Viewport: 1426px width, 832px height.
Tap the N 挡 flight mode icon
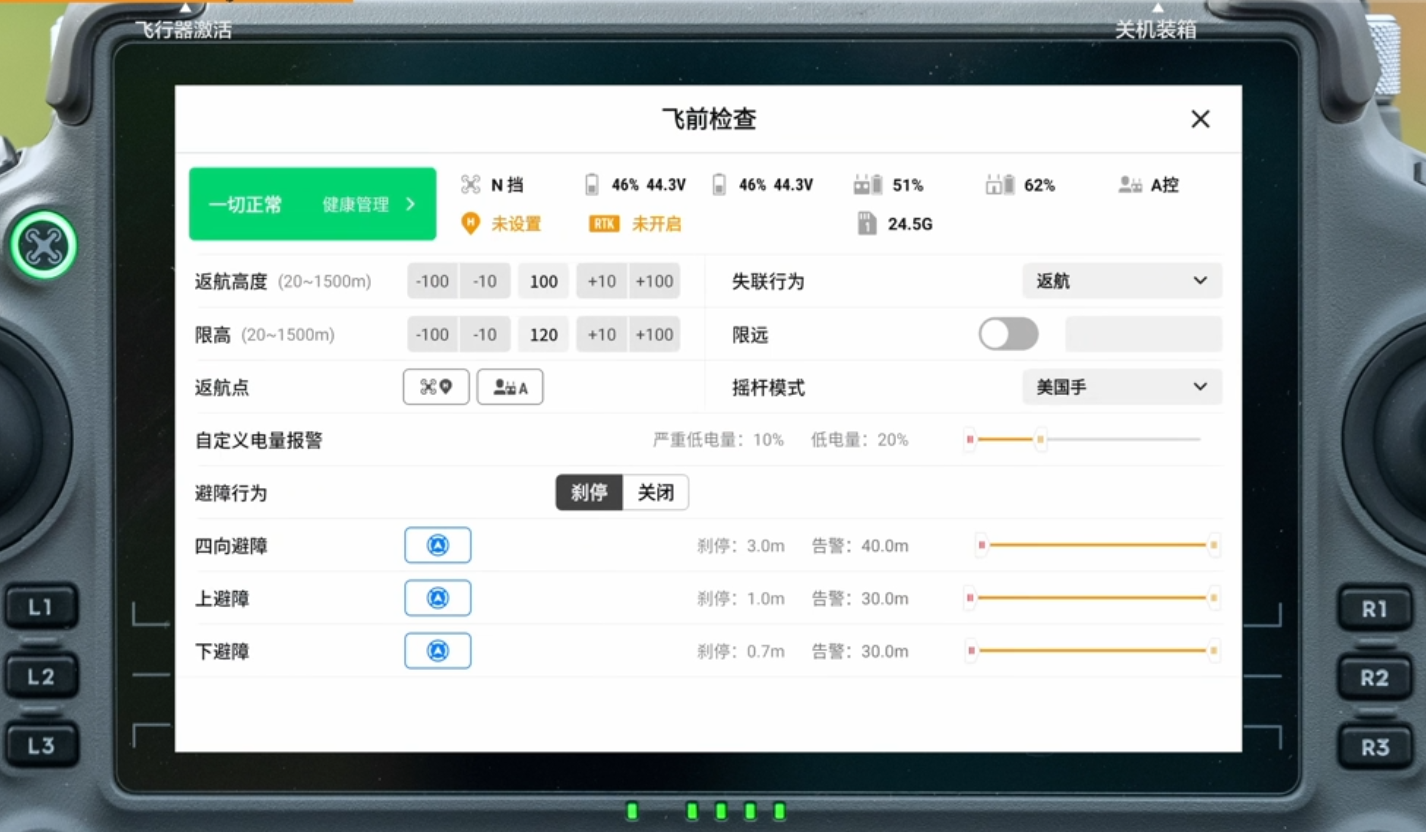[470, 185]
